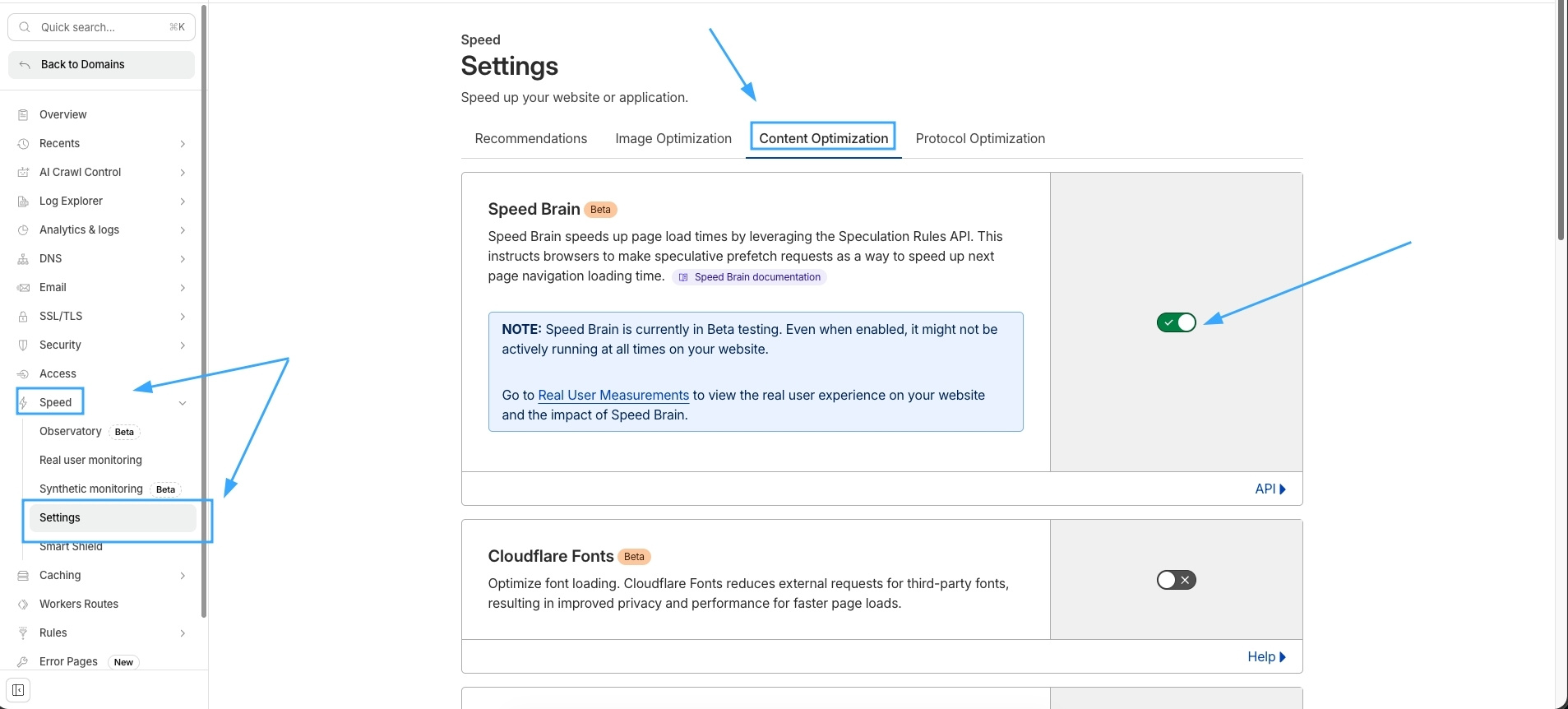The image size is (1568, 709).
Task: Click the AI Crawl Control icon
Action: pos(23,173)
